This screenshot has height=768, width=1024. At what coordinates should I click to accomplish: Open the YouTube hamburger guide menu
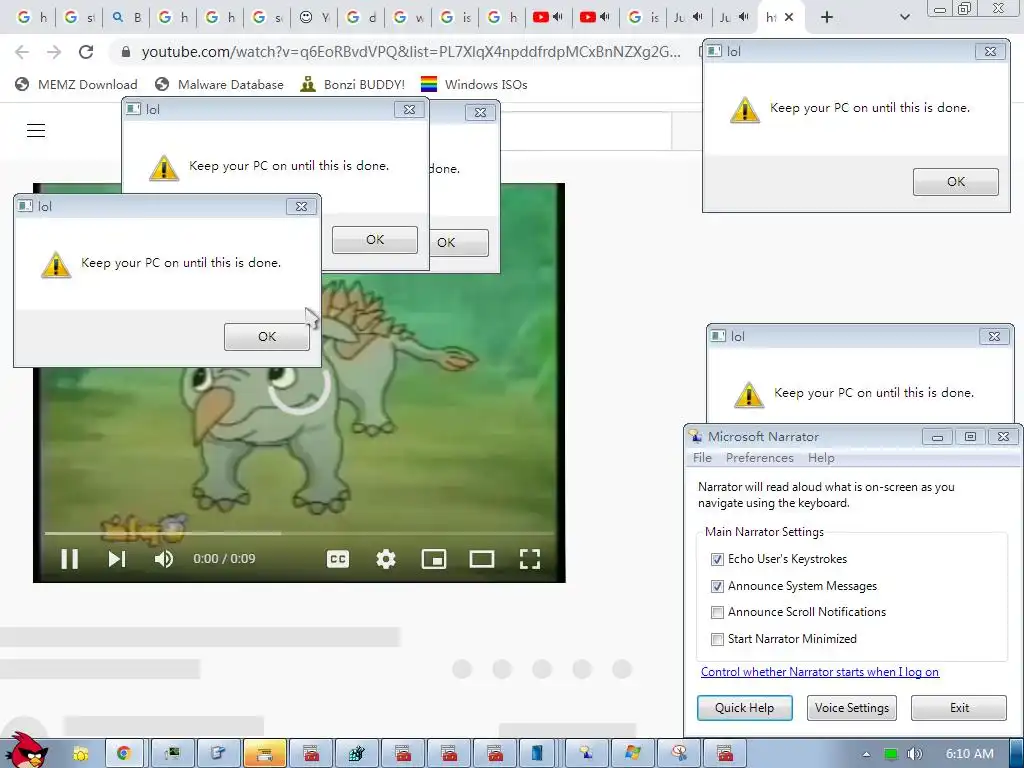coord(36,131)
